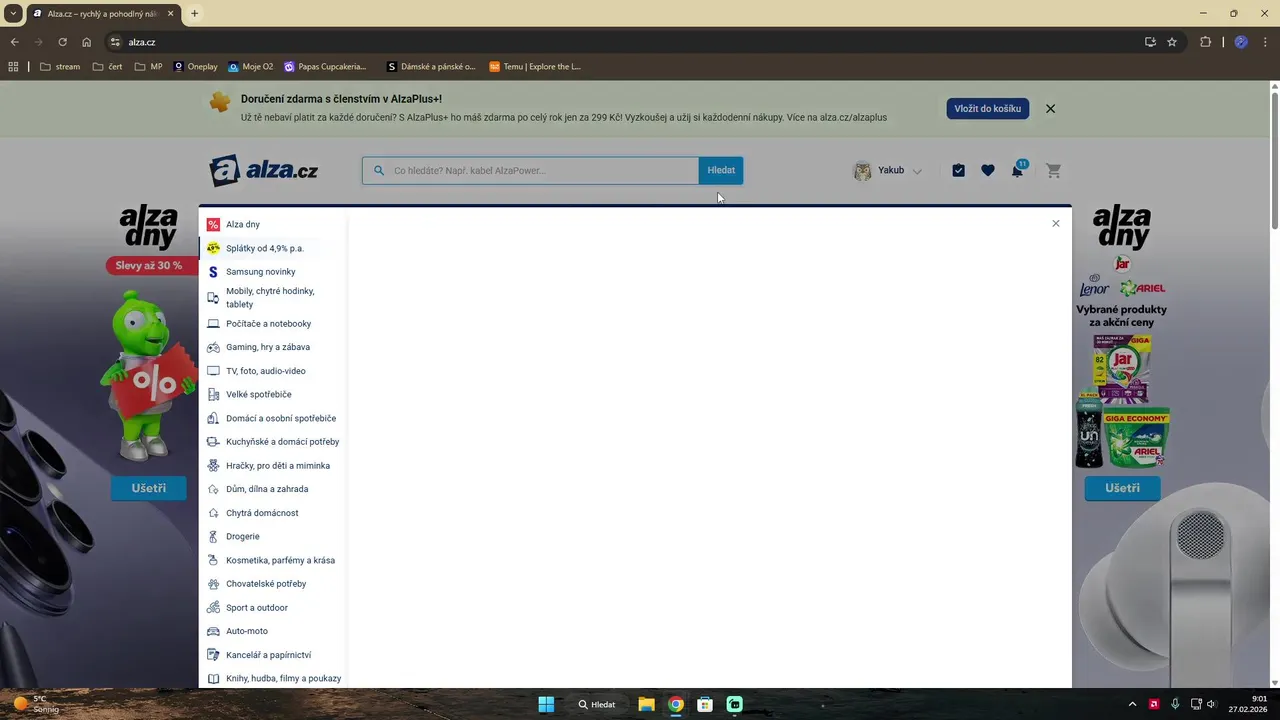Open Chrome extensions puzzle icon

tap(1205, 42)
